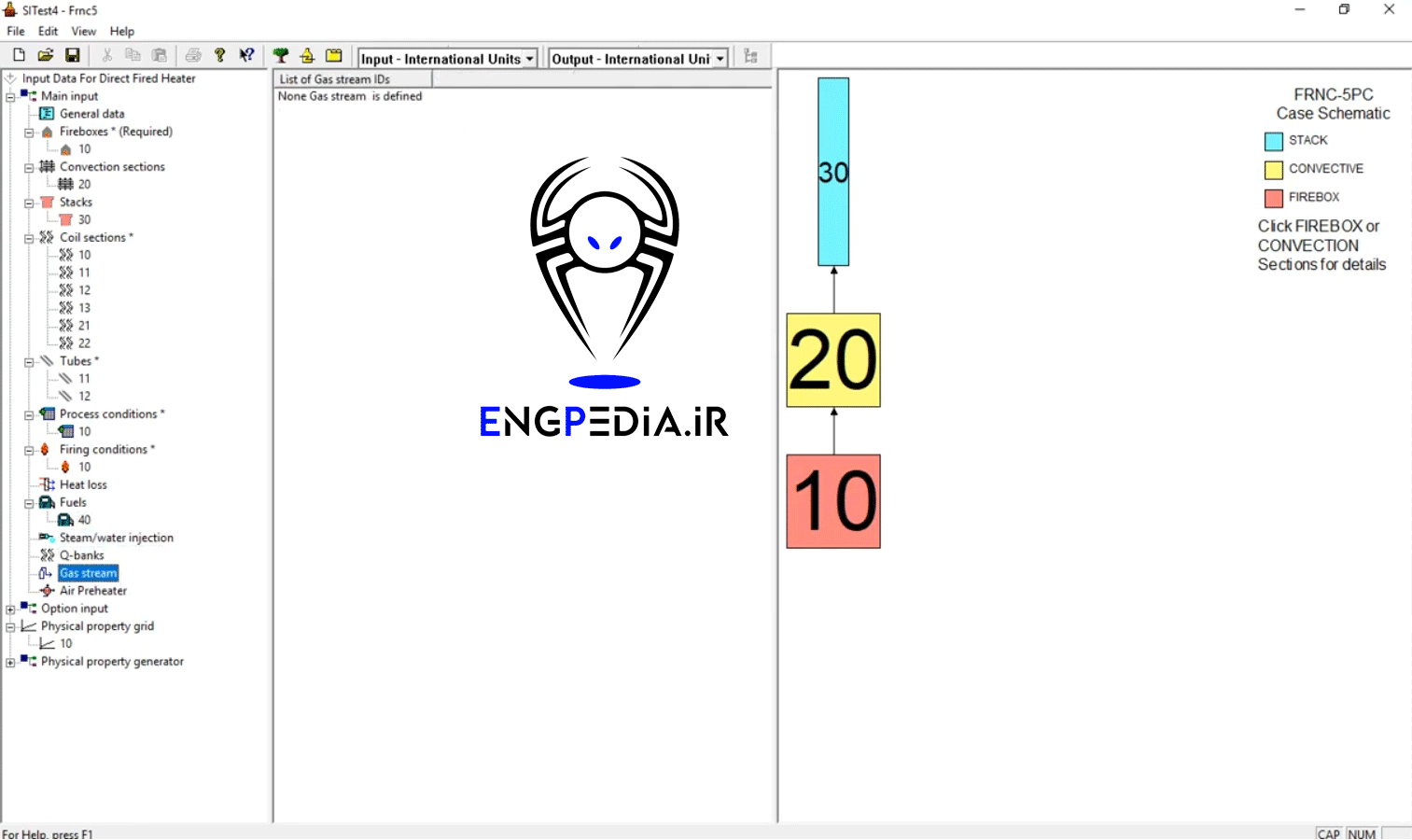Click the greyed hierarchy icon after Output units
Screen dimensions: 1412x840
750,57
